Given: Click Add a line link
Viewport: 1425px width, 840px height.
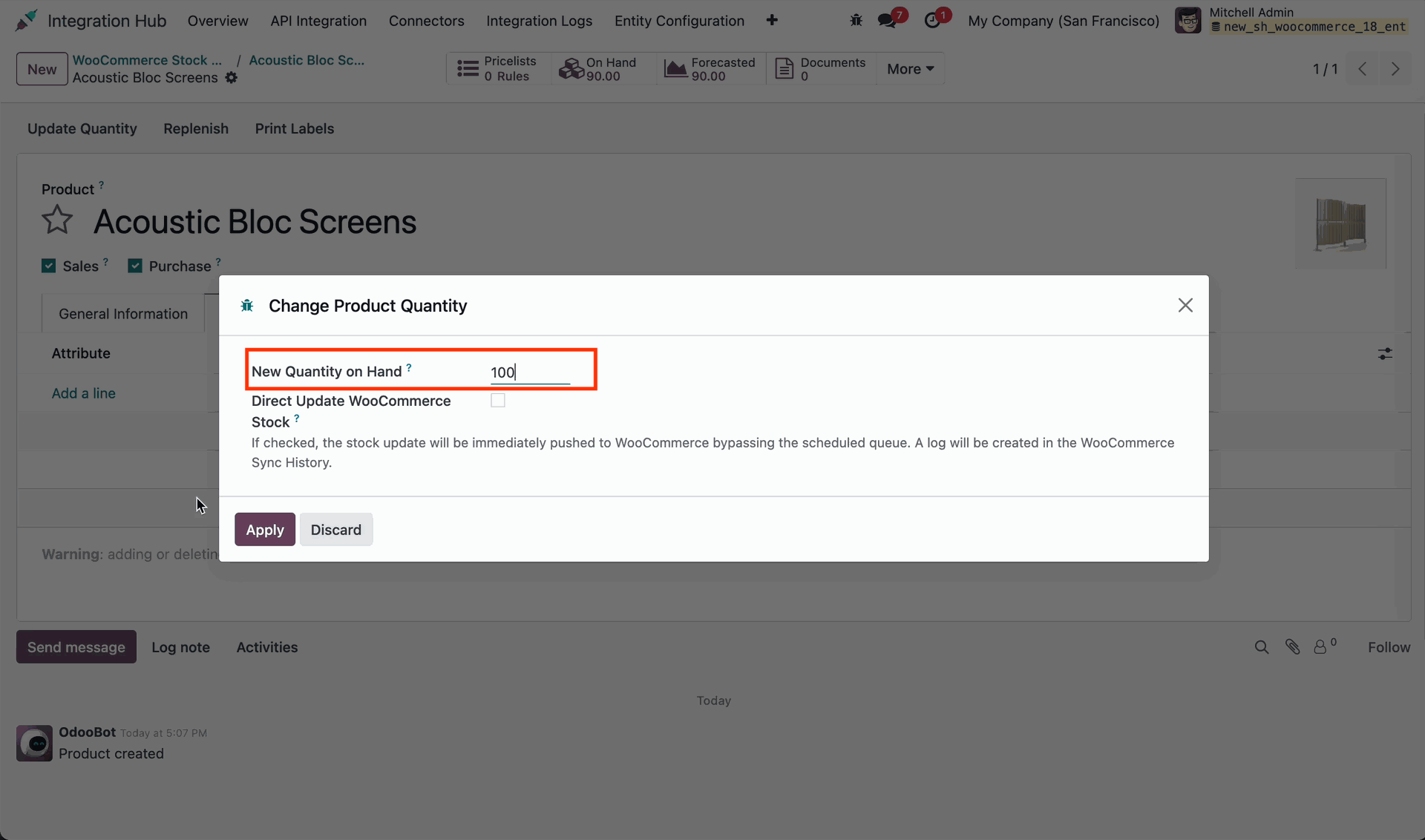Looking at the screenshot, I should point(83,393).
